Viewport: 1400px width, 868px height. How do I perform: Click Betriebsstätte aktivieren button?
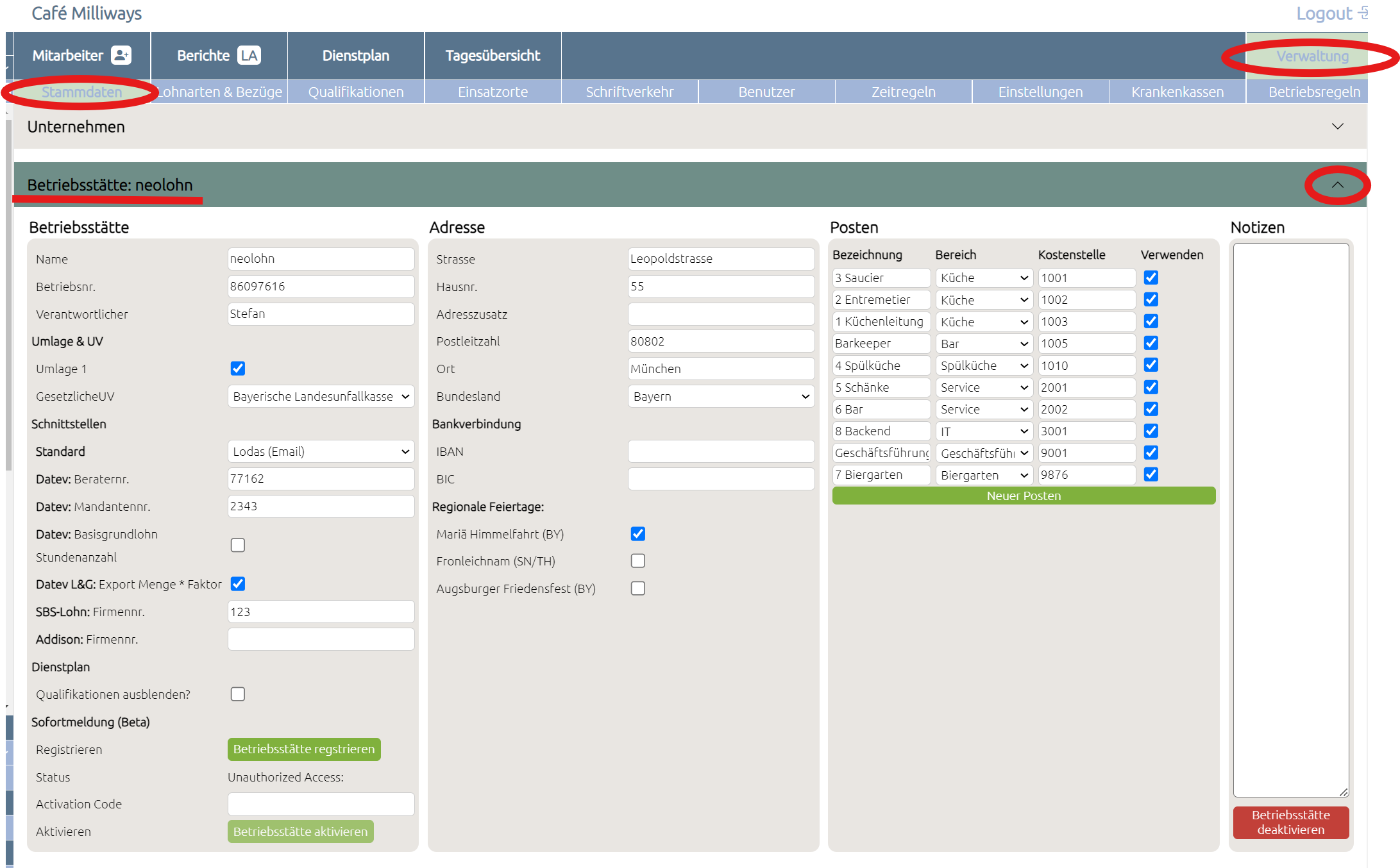coord(300,831)
